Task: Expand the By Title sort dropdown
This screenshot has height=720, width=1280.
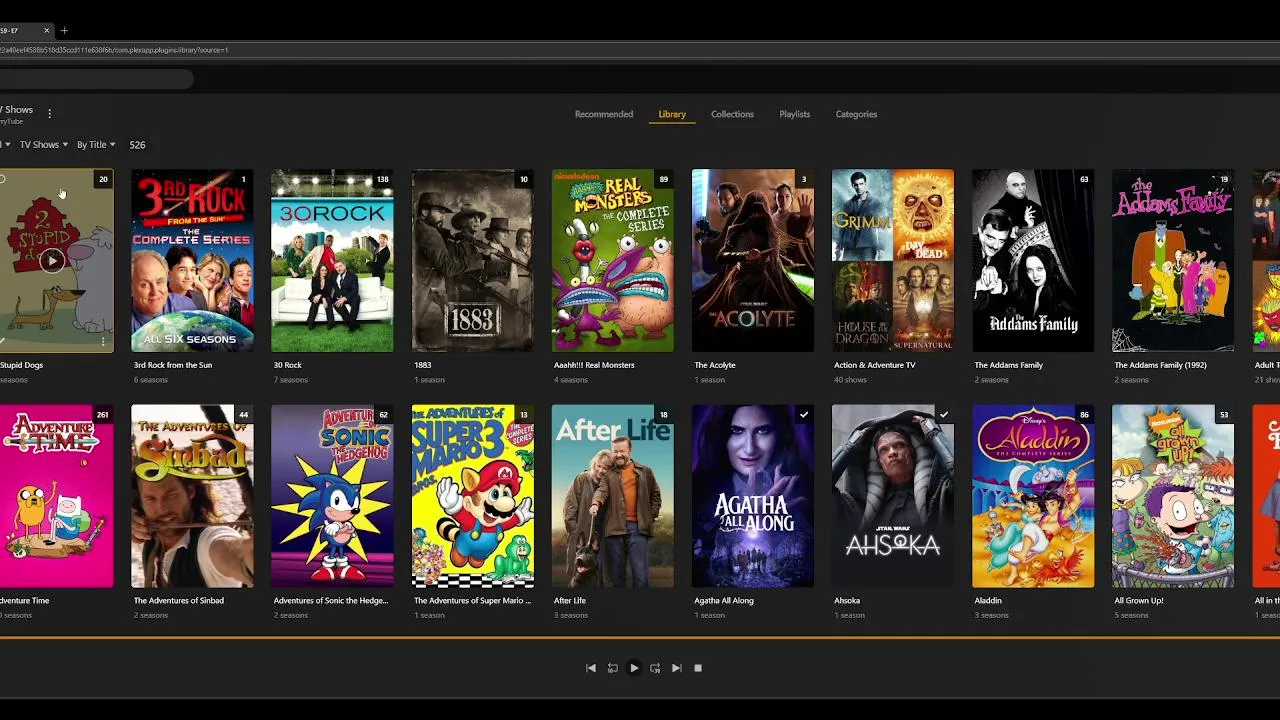Action: (x=96, y=145)
